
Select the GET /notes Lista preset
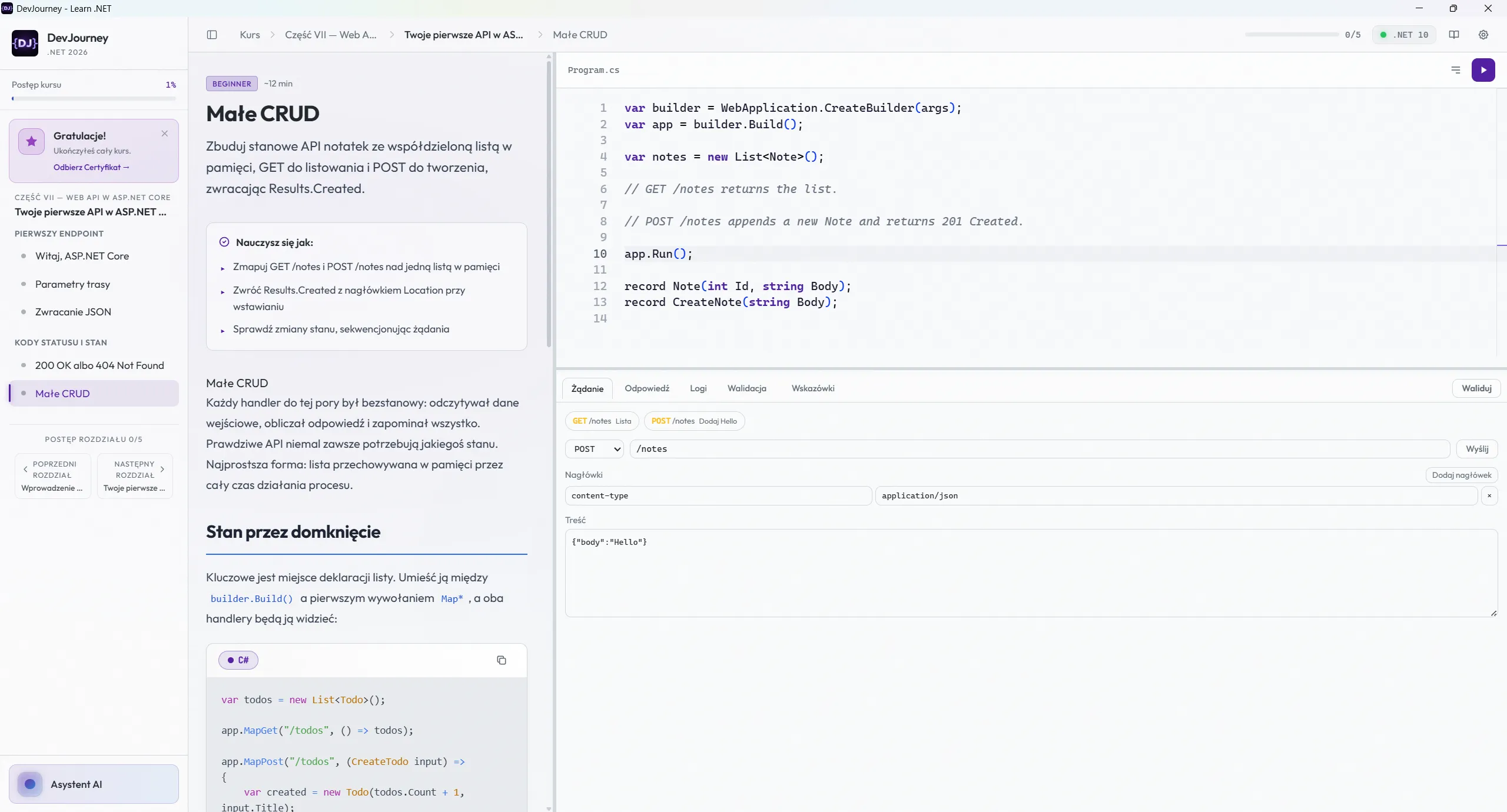[x=602, y=421]
